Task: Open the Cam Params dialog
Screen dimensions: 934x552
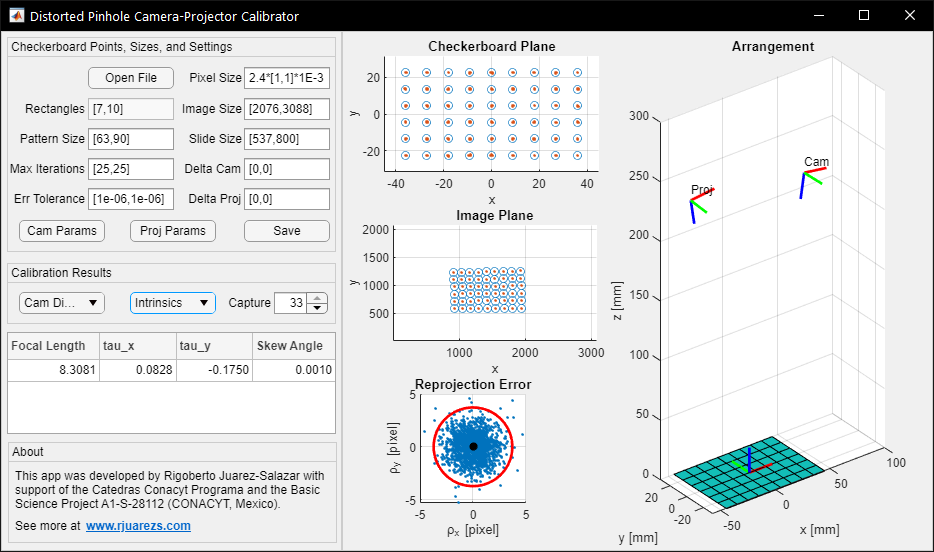Action: click(62, 231)
